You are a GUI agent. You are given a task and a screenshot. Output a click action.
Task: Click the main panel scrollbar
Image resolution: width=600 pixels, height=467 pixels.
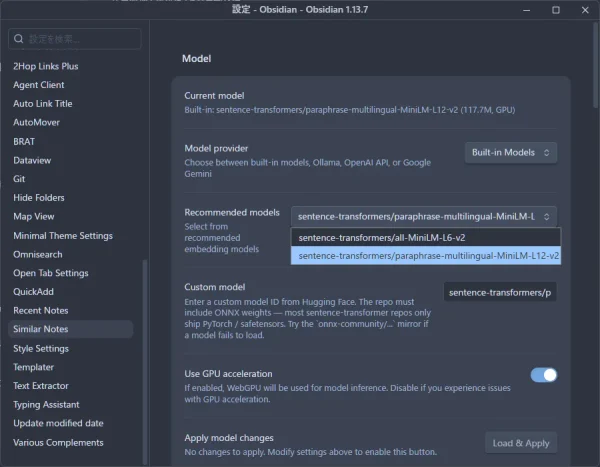click(x=595, y=65)
